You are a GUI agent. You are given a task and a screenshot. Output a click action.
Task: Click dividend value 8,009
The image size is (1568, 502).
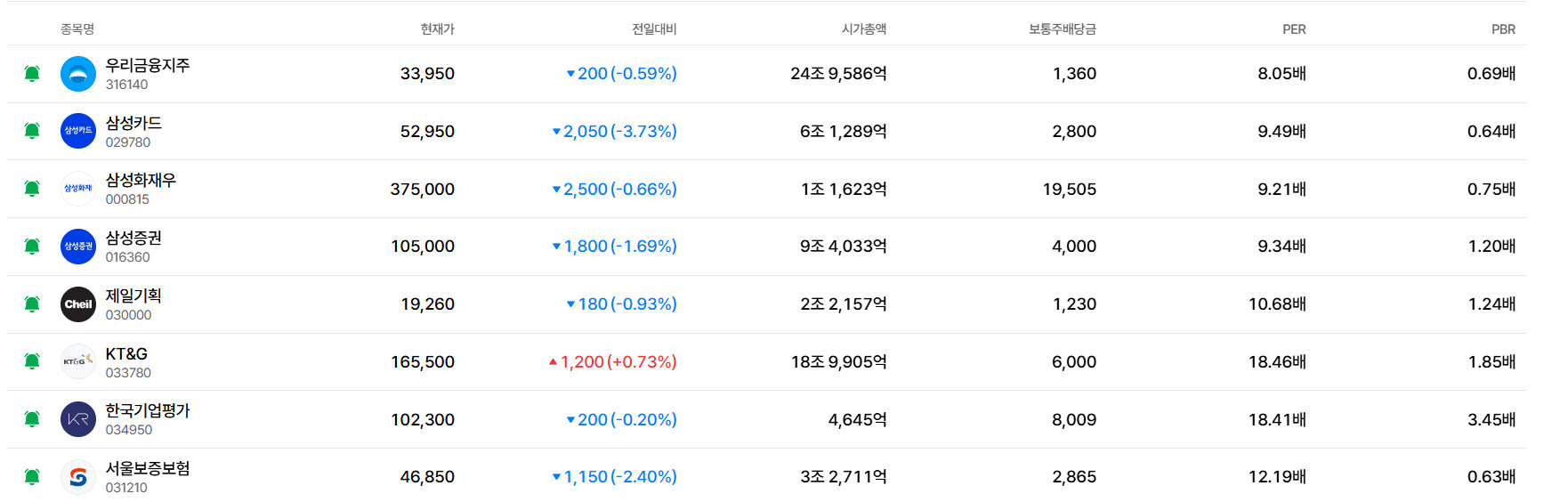(1074, 420)
